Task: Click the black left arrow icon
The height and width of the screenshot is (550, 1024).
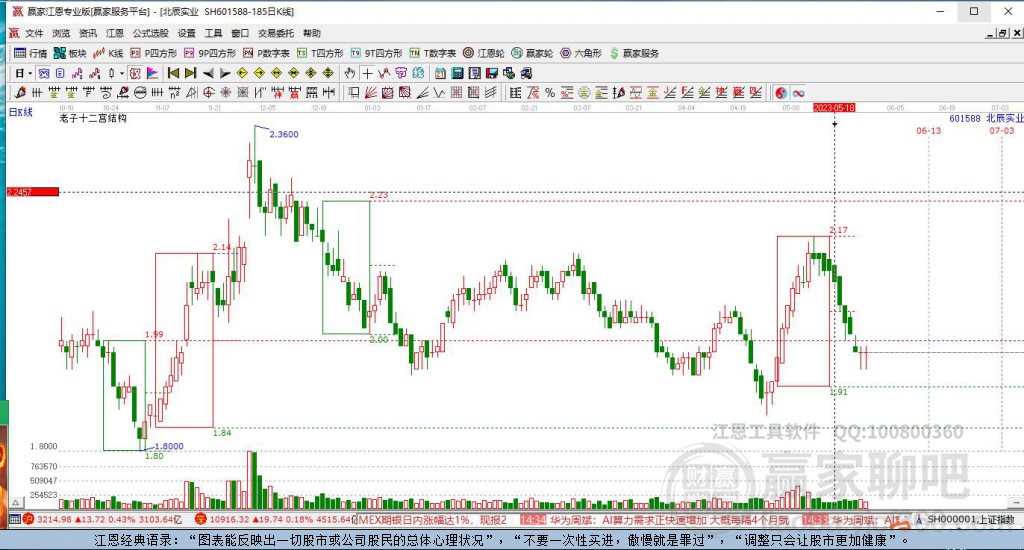Action: click(x=208, y=73)
